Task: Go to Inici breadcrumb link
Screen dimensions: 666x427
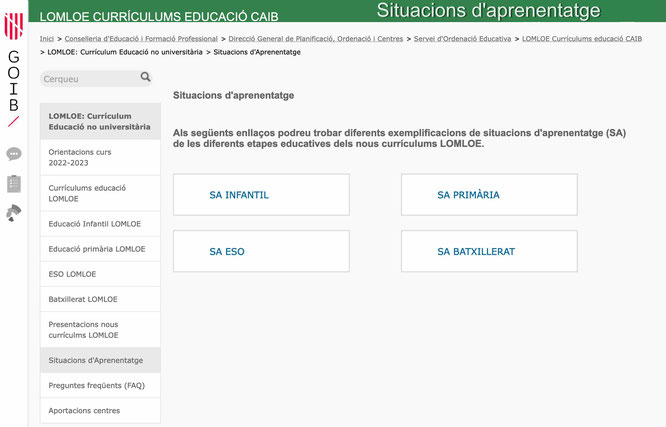Action: [47, 39]
